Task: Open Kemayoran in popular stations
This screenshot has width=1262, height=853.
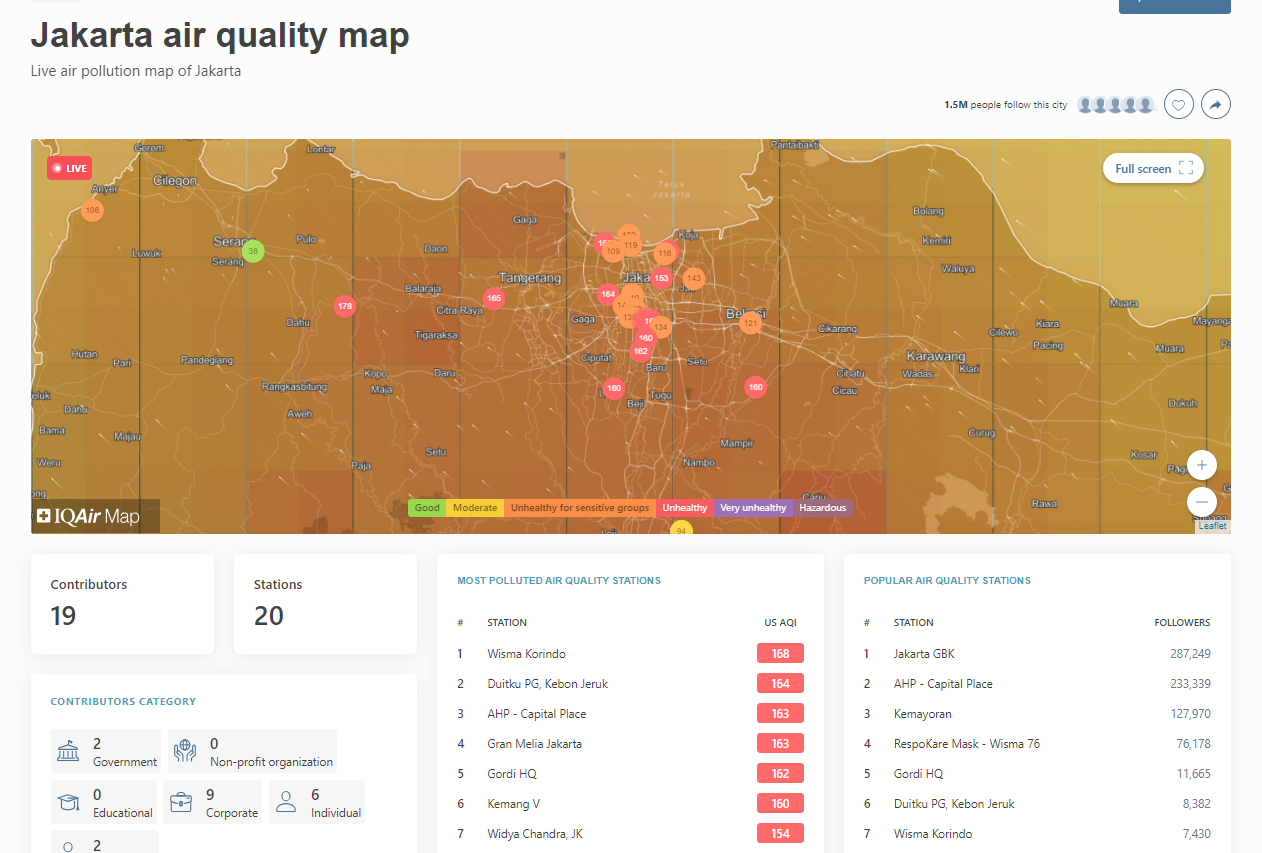Action: point(922,714)
